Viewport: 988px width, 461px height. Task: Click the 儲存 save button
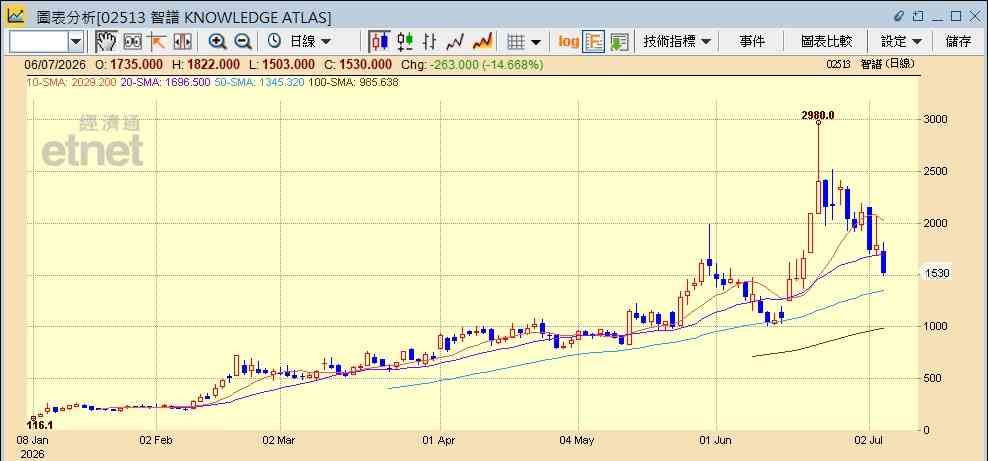click(x=958, y=42)
